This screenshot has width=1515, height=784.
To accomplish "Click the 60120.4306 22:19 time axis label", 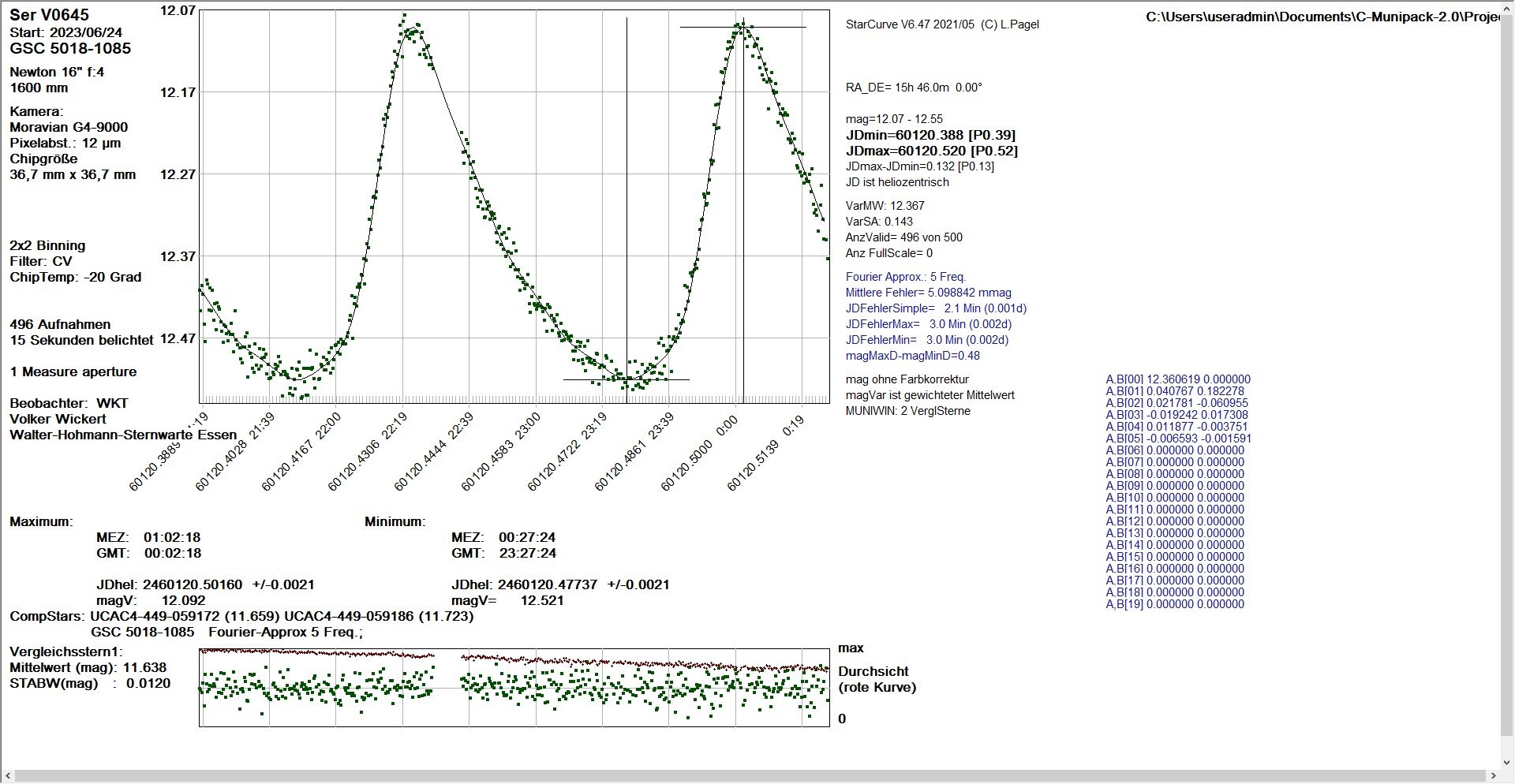I will [368, 451].
